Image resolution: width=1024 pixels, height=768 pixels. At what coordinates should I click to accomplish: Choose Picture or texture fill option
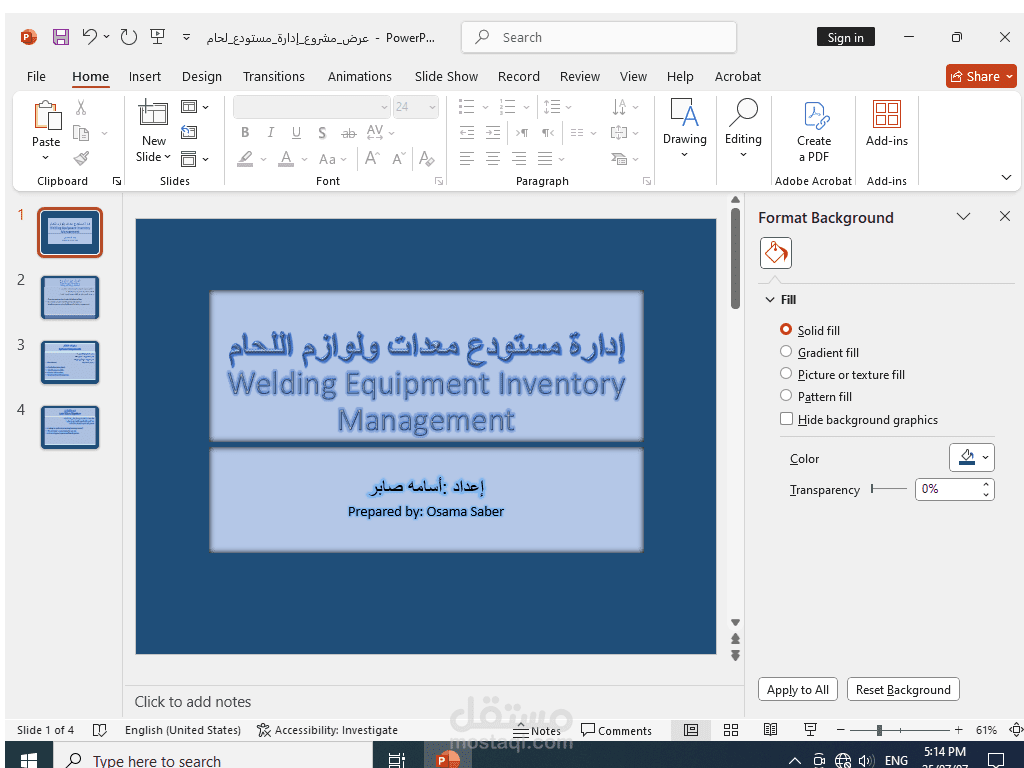coord(786,374)
